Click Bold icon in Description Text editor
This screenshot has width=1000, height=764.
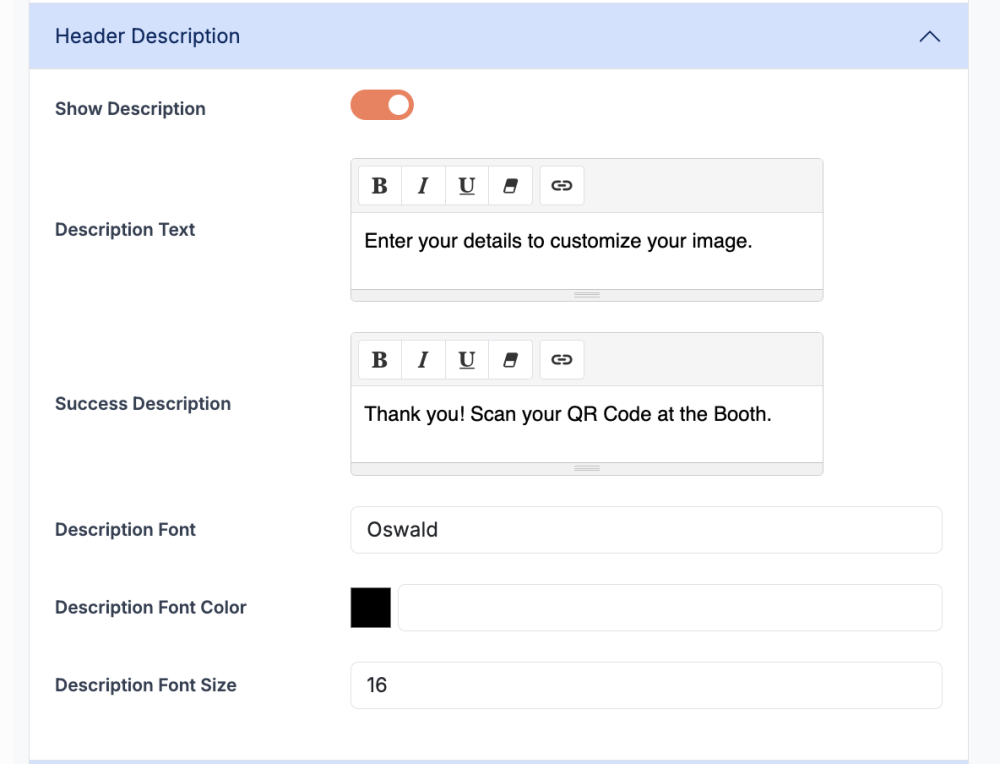pos(380,186)
